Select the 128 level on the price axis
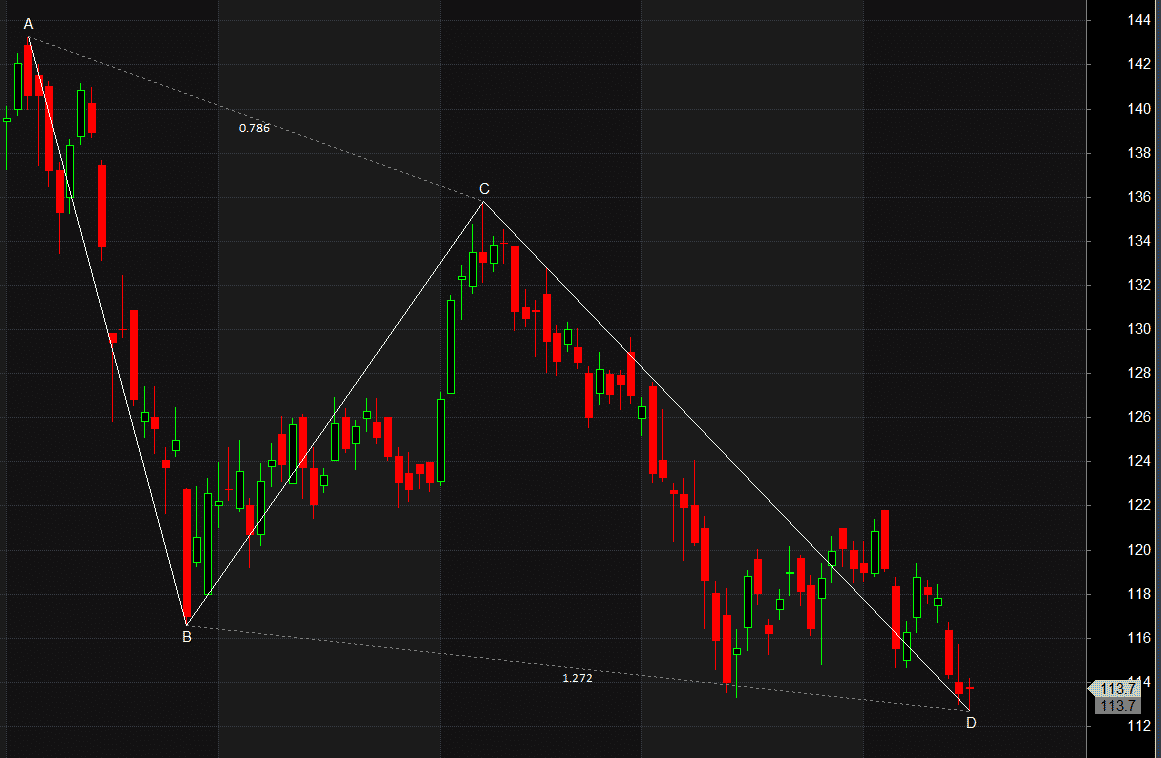 click(1138, 373)
